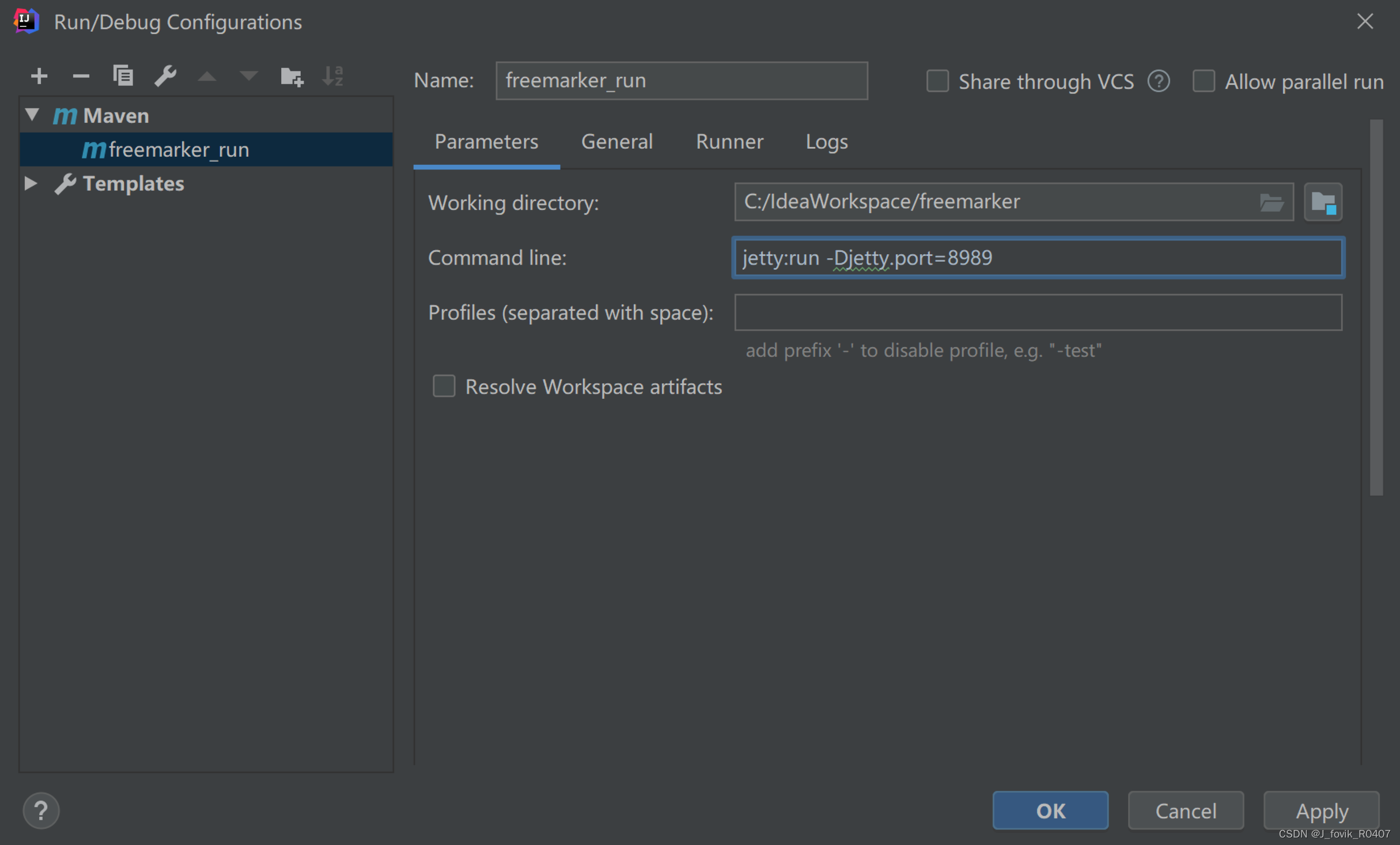The height and width of the screenshot is (845, 1400).
Task: Click the Templates wrench icon in tree
Action: (x=65, y=184)
